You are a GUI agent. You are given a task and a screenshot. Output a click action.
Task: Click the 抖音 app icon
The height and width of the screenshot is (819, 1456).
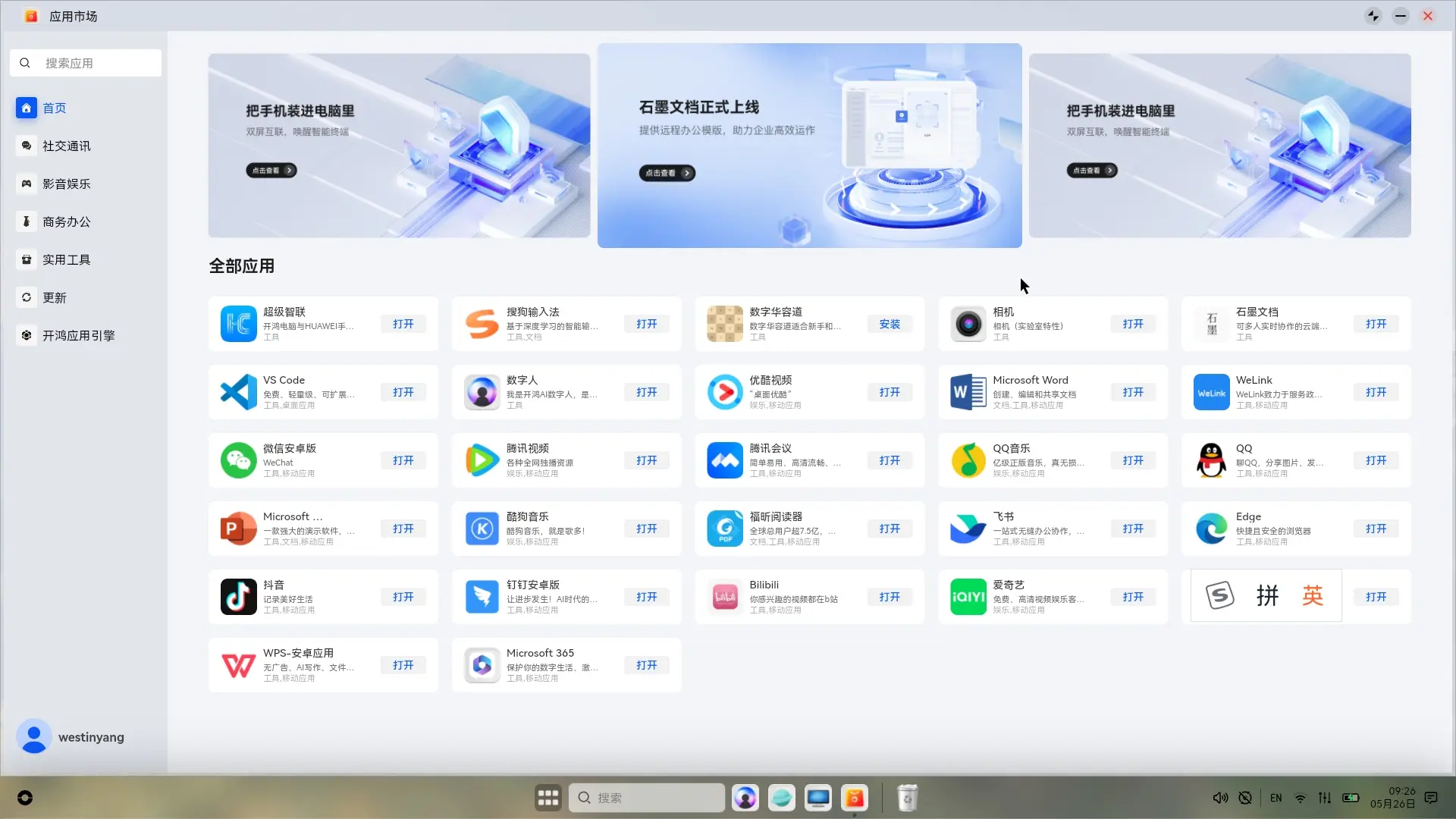click(x=238, y=597)
